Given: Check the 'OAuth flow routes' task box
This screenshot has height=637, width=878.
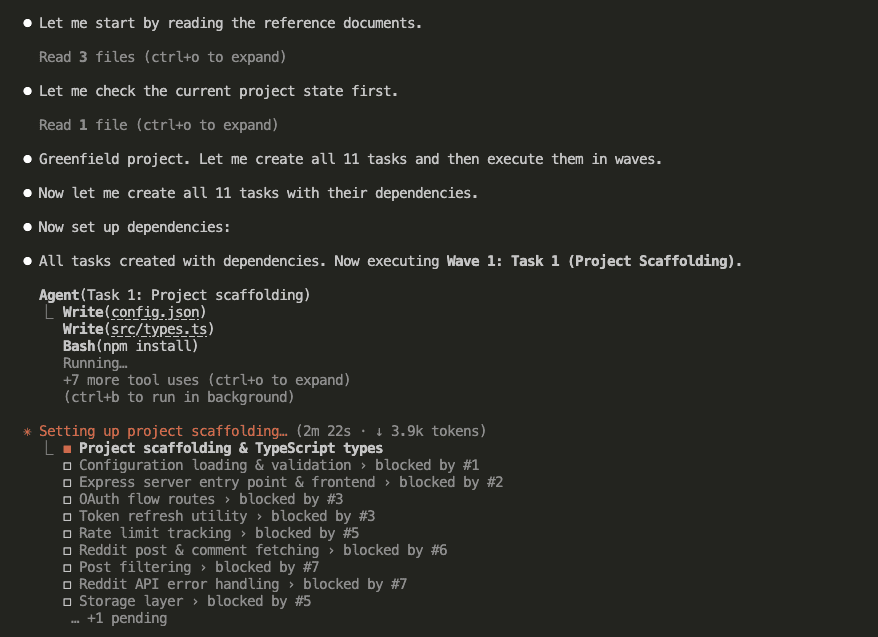Looking at the screenshot, I should tap(66, 499).
